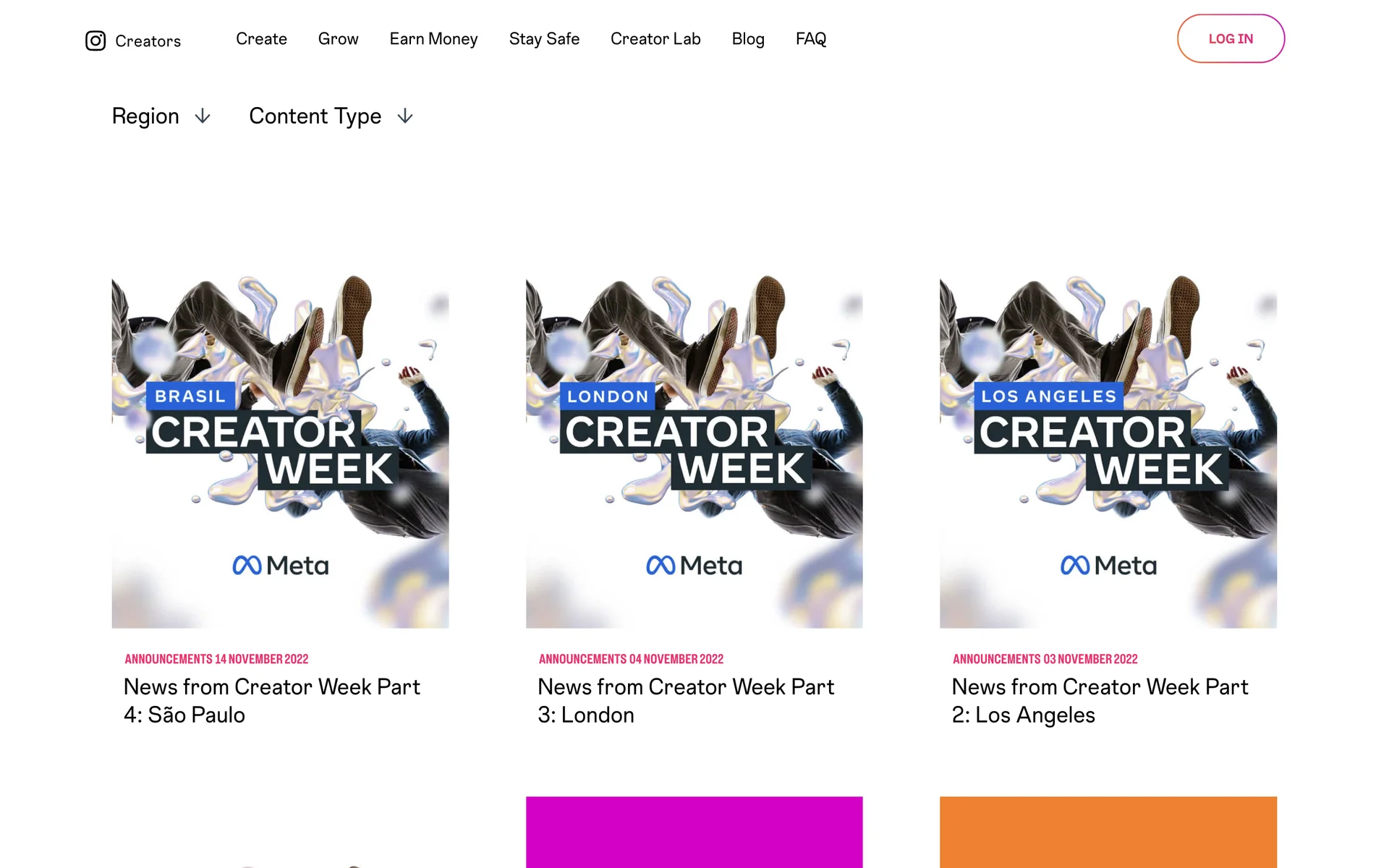Open the Brasil Creator Week thumbnail
The height and width of the screenshot is (868, 1389).
click(x=280, y=452)
